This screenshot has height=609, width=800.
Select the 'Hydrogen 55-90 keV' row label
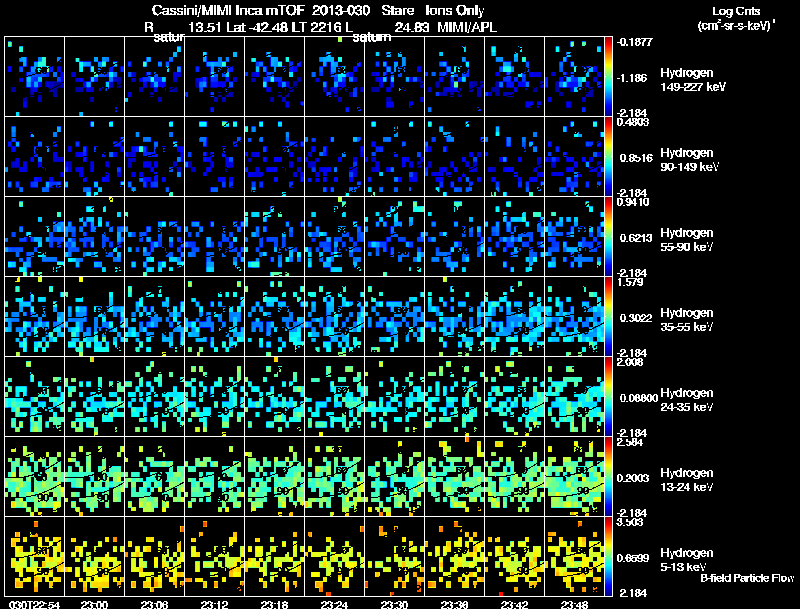coord(687,240)
